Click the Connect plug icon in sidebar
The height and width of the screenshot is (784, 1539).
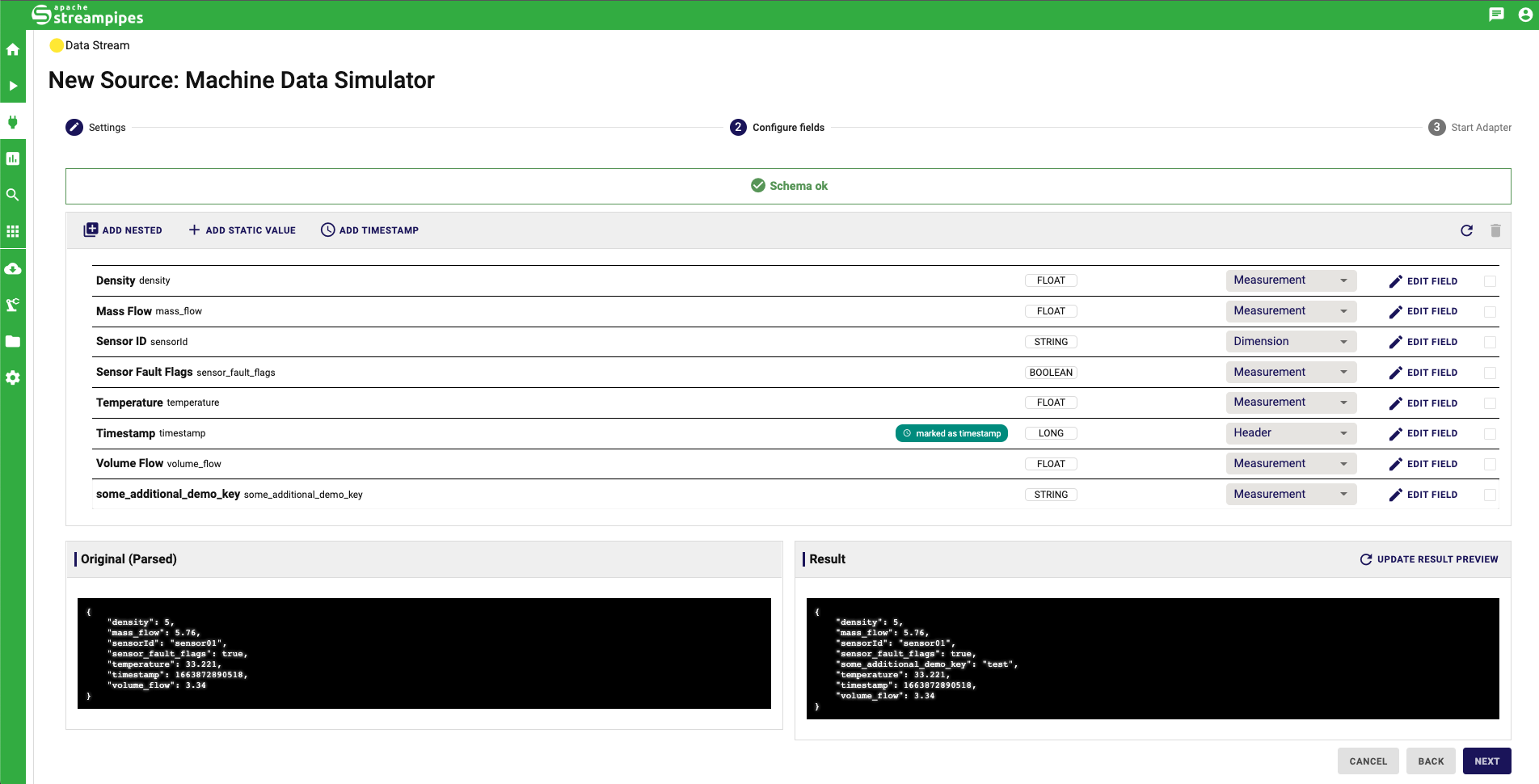(13, 122)
